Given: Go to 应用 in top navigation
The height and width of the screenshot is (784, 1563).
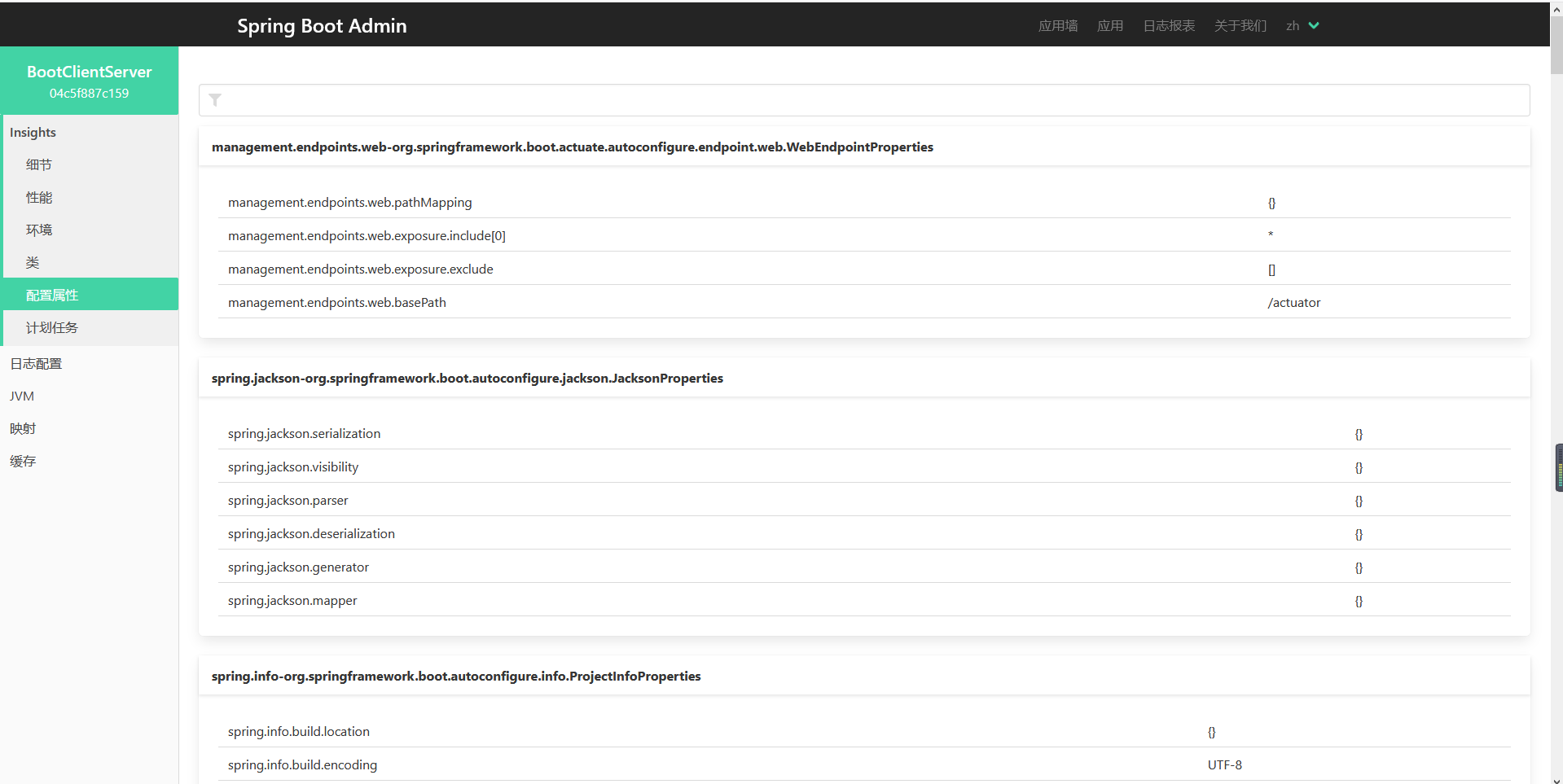Looking at the screenshot, I should point(1109,26).
